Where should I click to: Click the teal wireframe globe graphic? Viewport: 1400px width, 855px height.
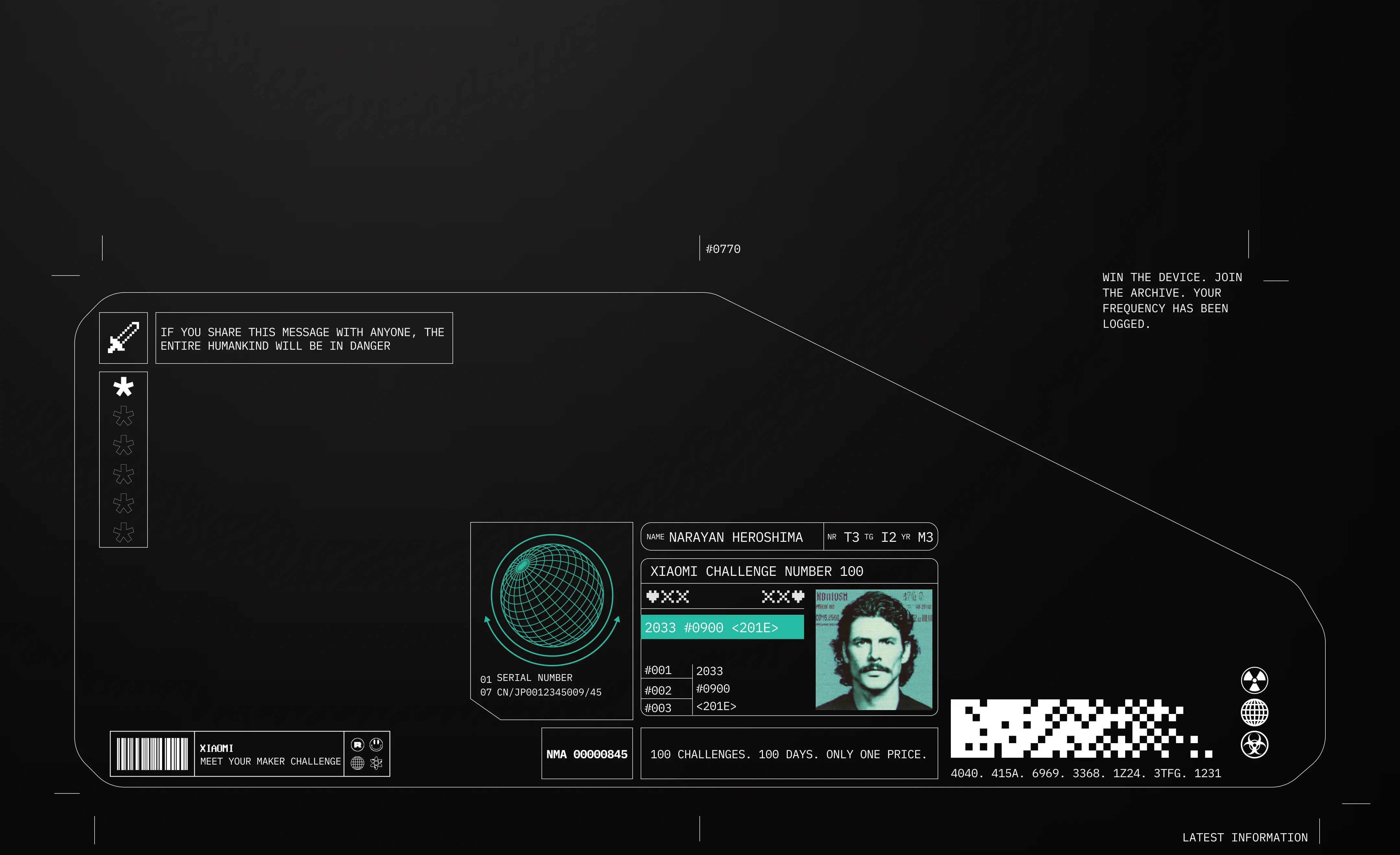tap(552, 595)
